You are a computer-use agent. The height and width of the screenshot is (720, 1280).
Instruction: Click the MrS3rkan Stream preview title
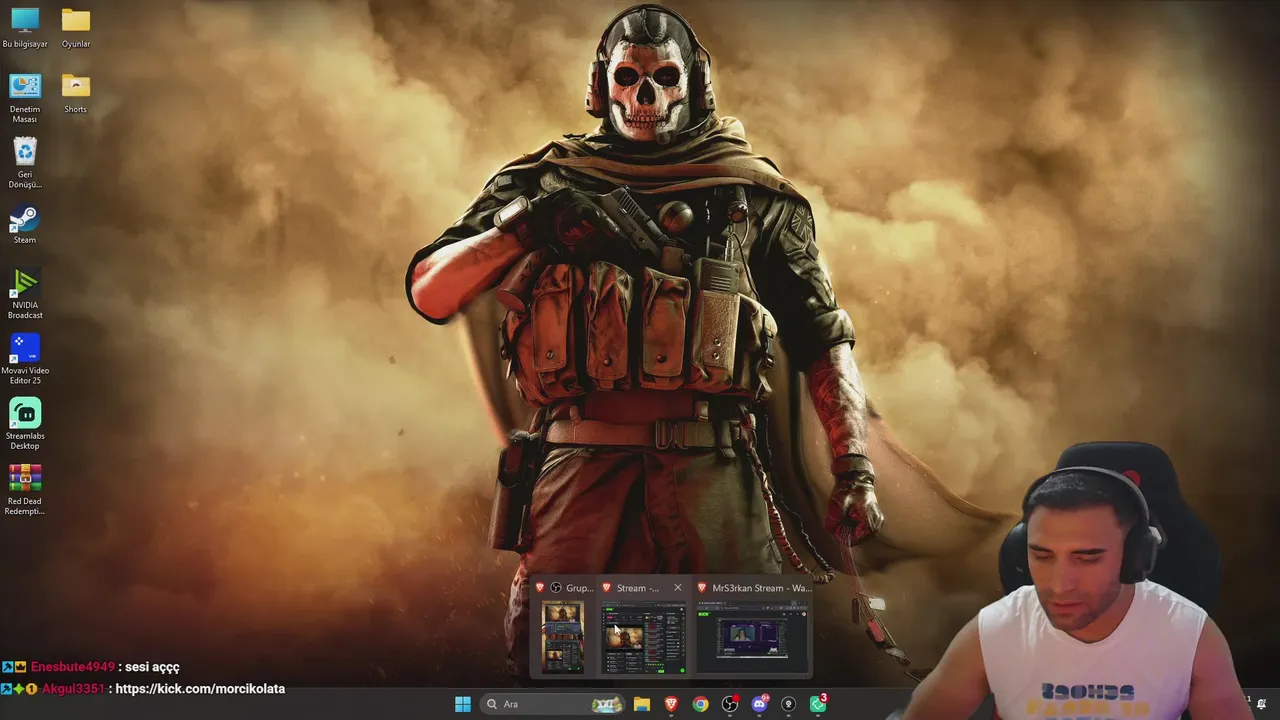762,588
